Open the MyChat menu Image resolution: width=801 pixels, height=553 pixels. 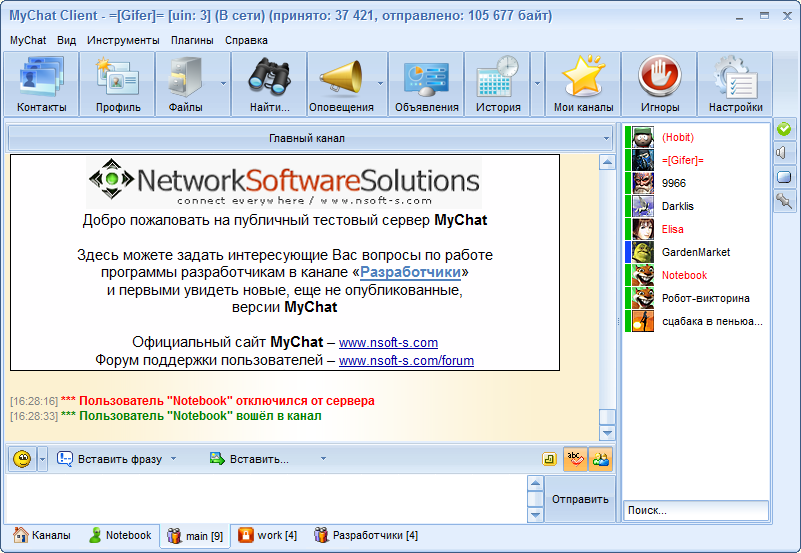(28, 40)
